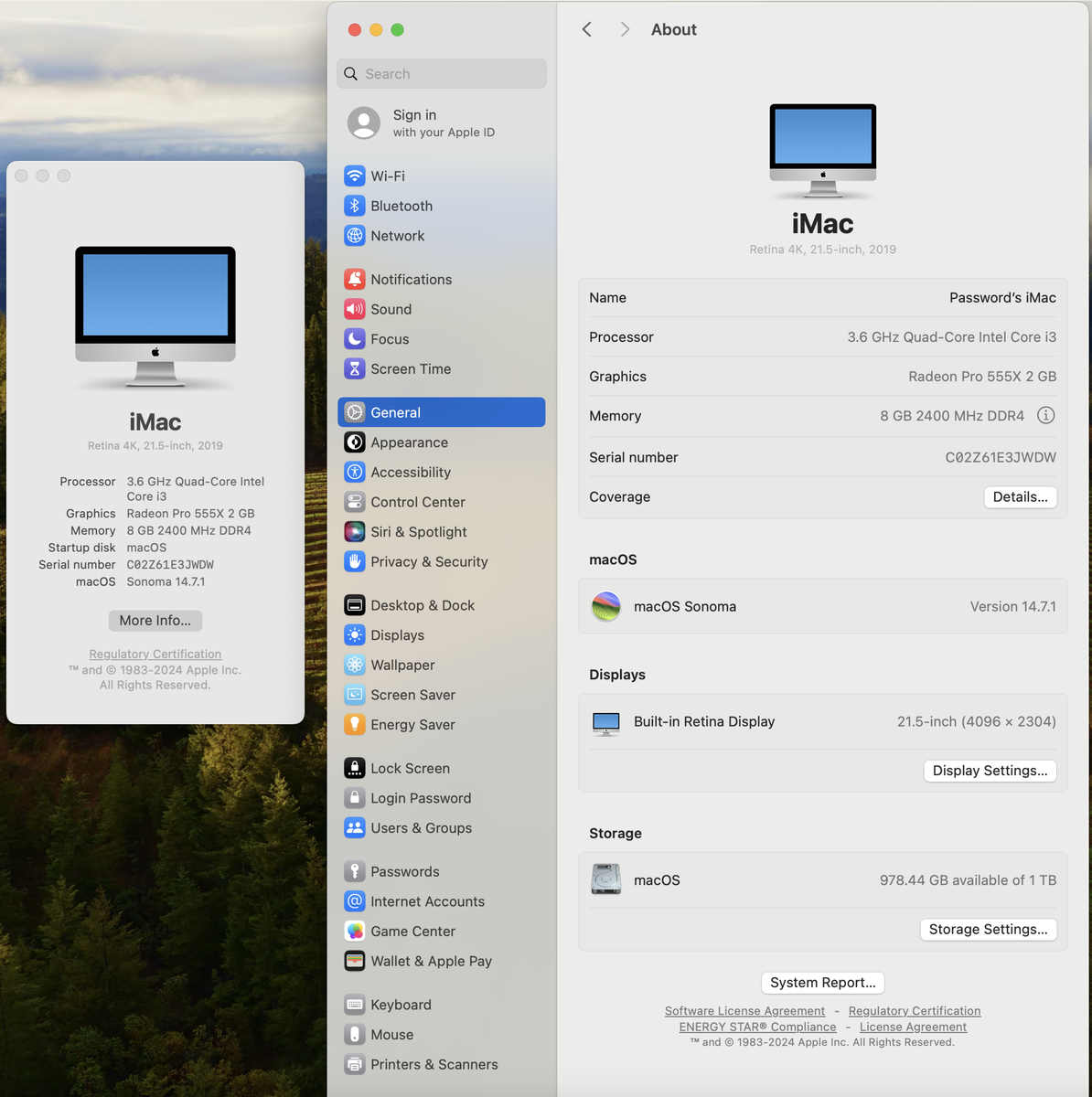Screen dimensions: 1092x1097
Task: Open coverage Details... button
Action: pos(1021,496)
